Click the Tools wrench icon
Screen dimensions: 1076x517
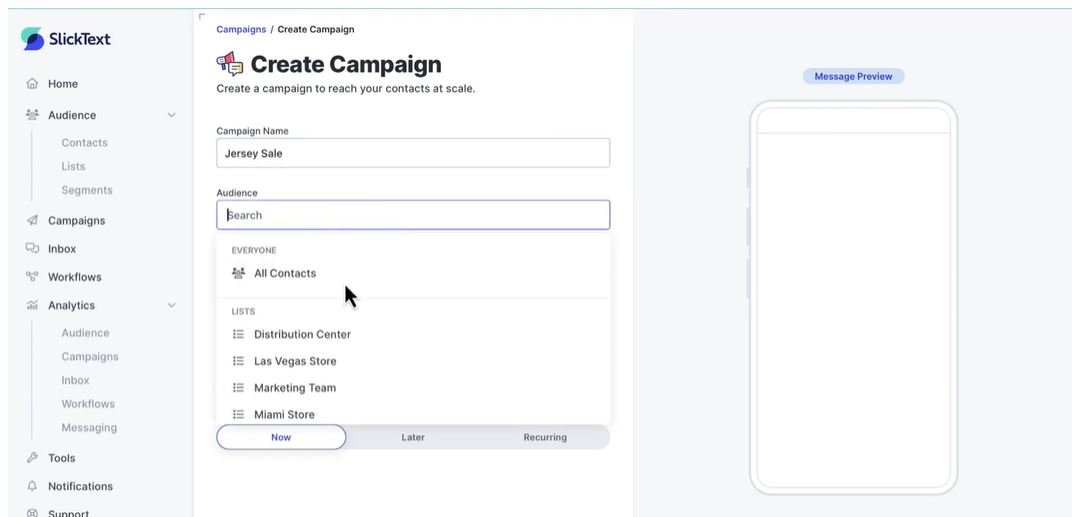32,458
